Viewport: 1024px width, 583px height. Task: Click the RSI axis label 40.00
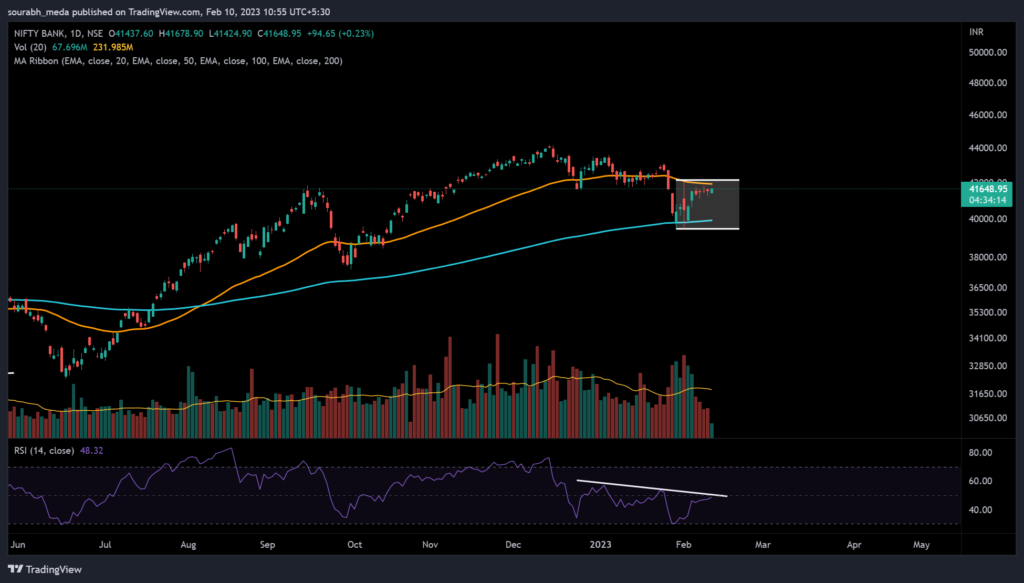981,510
